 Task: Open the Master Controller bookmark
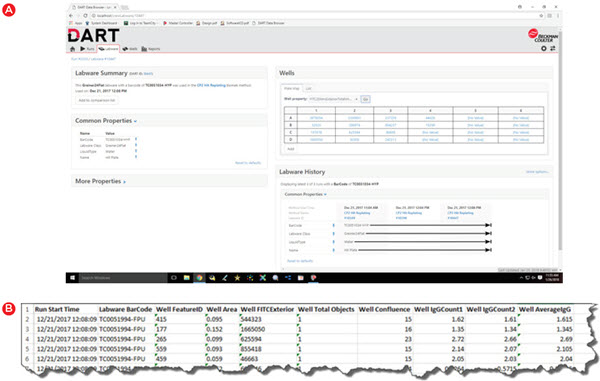(178, 23)
